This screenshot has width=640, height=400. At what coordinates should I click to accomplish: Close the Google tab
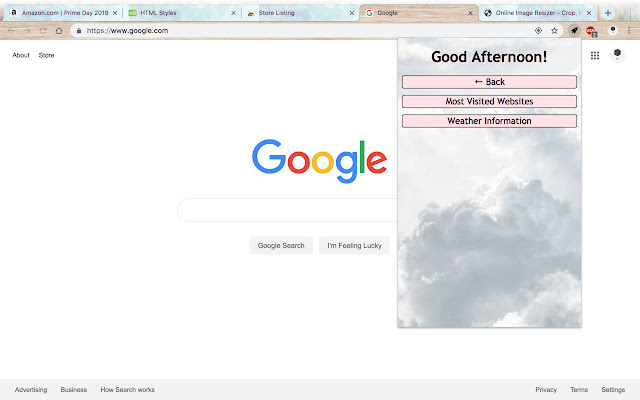tap(470, 13)
